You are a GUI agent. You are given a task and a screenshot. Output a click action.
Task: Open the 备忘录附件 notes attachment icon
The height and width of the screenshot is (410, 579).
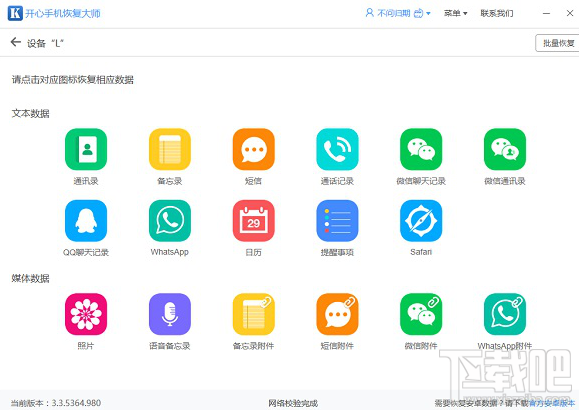click(254, 314)
